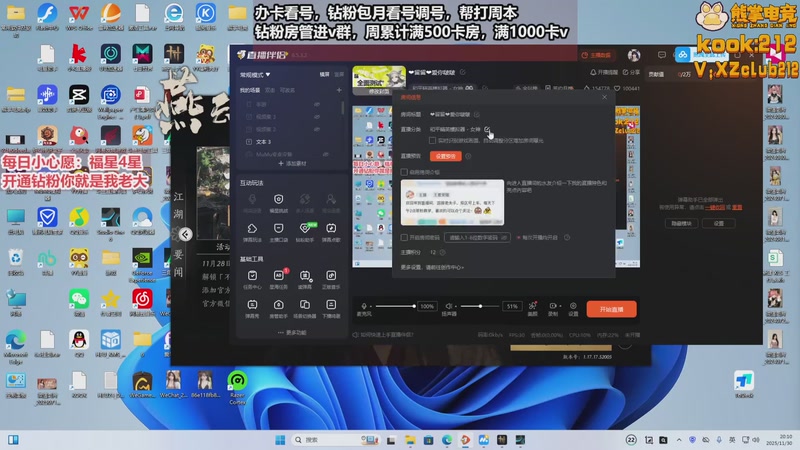
Task: Switch to landscape (横屏) layout tab
Action: click(x=324, y=74)
